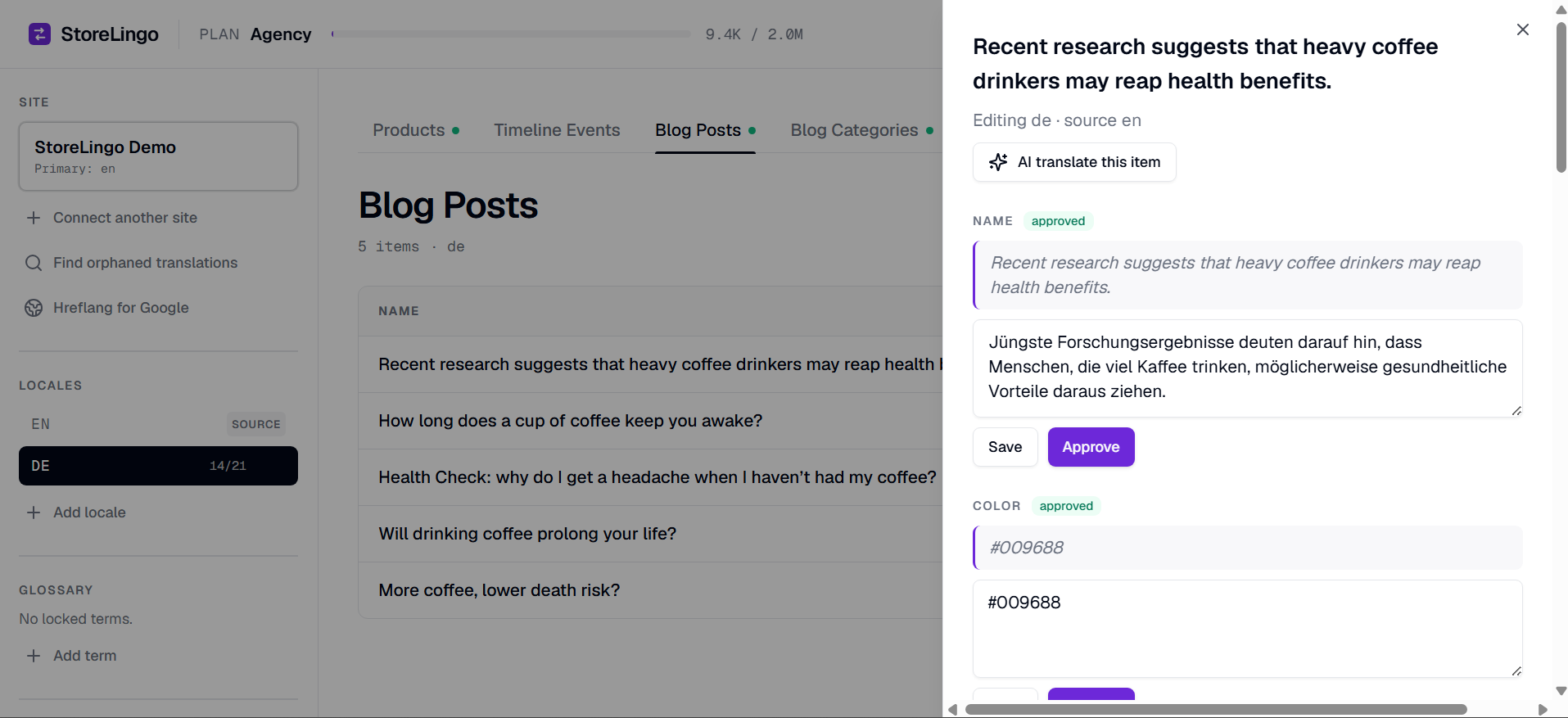Click the approved badge next to NAME
1568x718 pixels.
point(1058,221)
